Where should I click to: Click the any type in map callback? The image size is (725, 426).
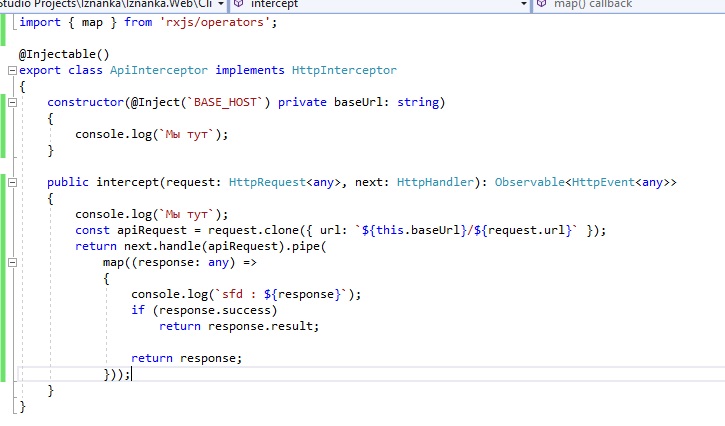coord(218,262)
